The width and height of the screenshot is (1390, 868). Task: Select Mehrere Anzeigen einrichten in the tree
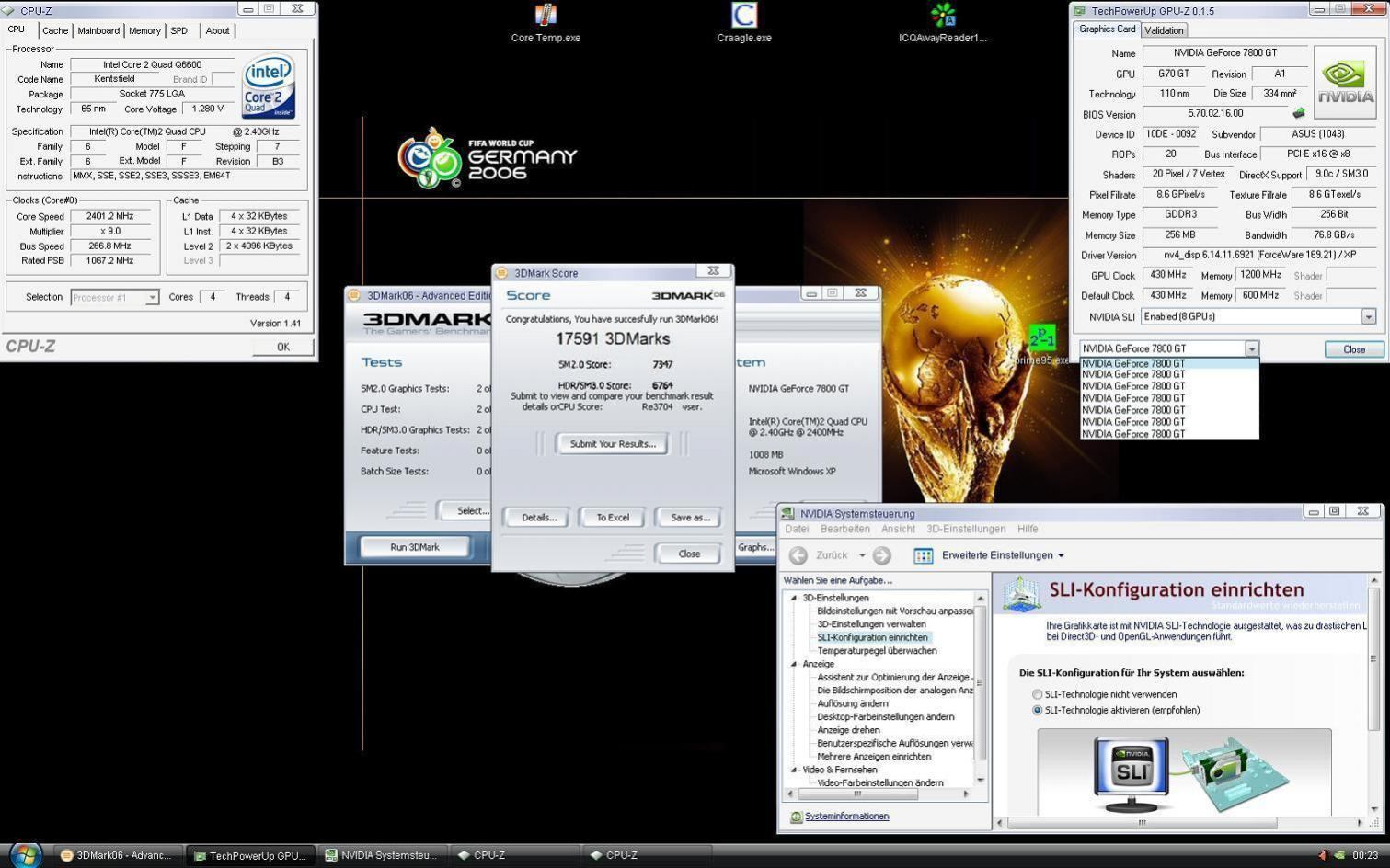874,757
